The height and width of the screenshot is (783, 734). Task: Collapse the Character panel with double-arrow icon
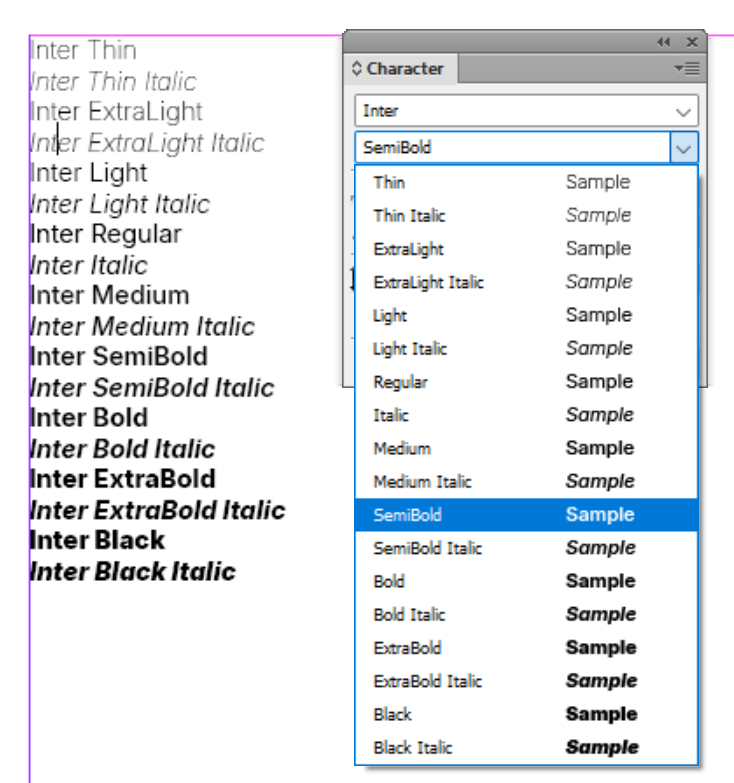tap(663, 42)
